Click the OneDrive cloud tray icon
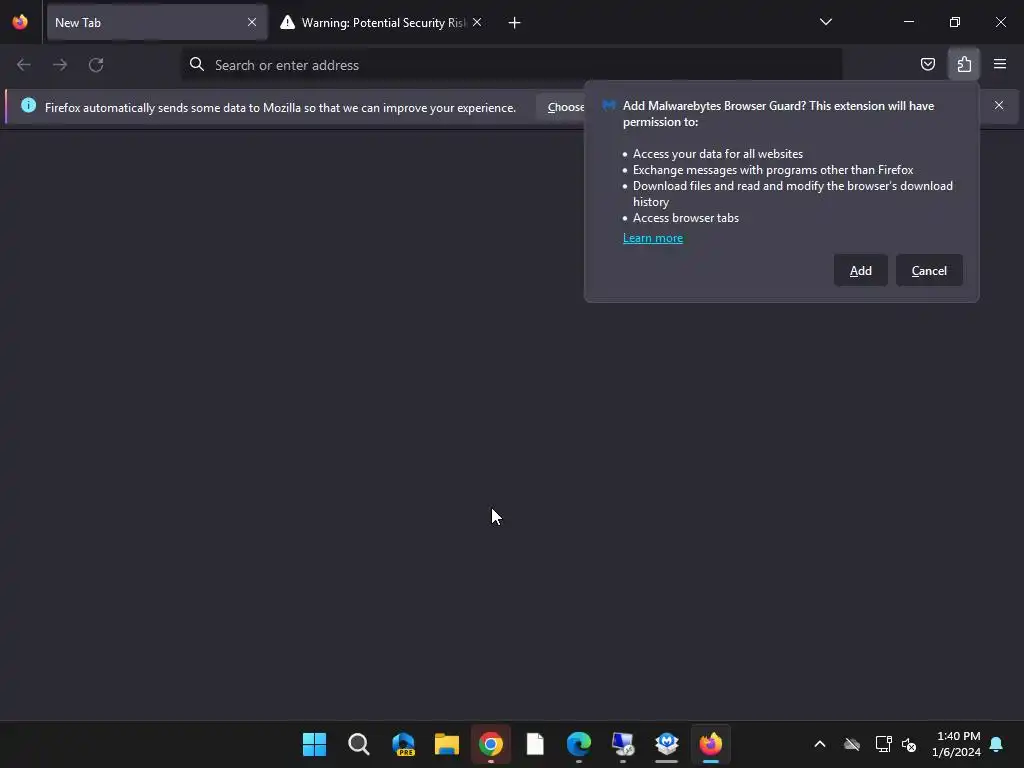Image resolution: width=1024 pixels, height=768 pixels. (x=852, y=744)
